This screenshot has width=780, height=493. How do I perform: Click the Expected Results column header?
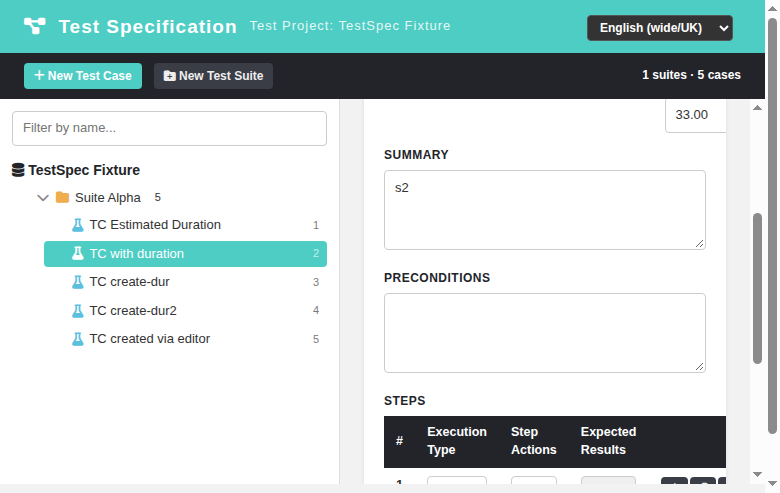[608, 441]
